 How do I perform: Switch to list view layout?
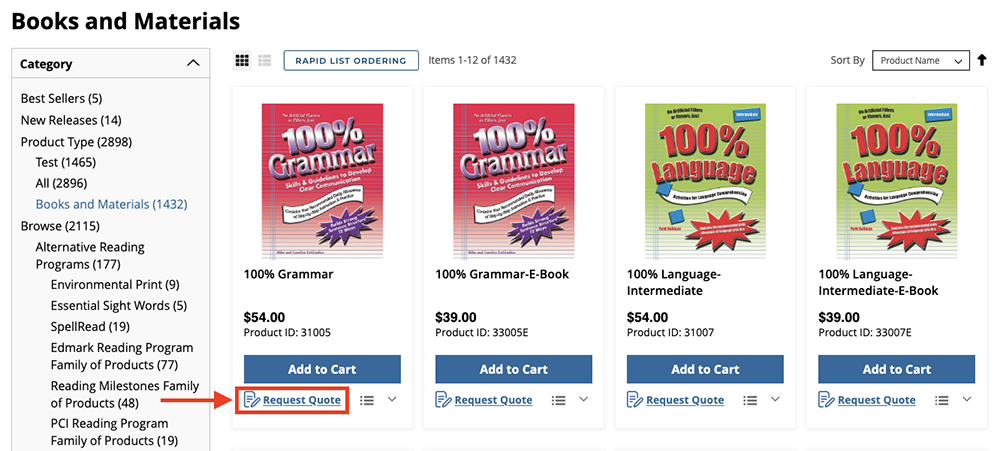pyautogui.click(x=265, y=61)
